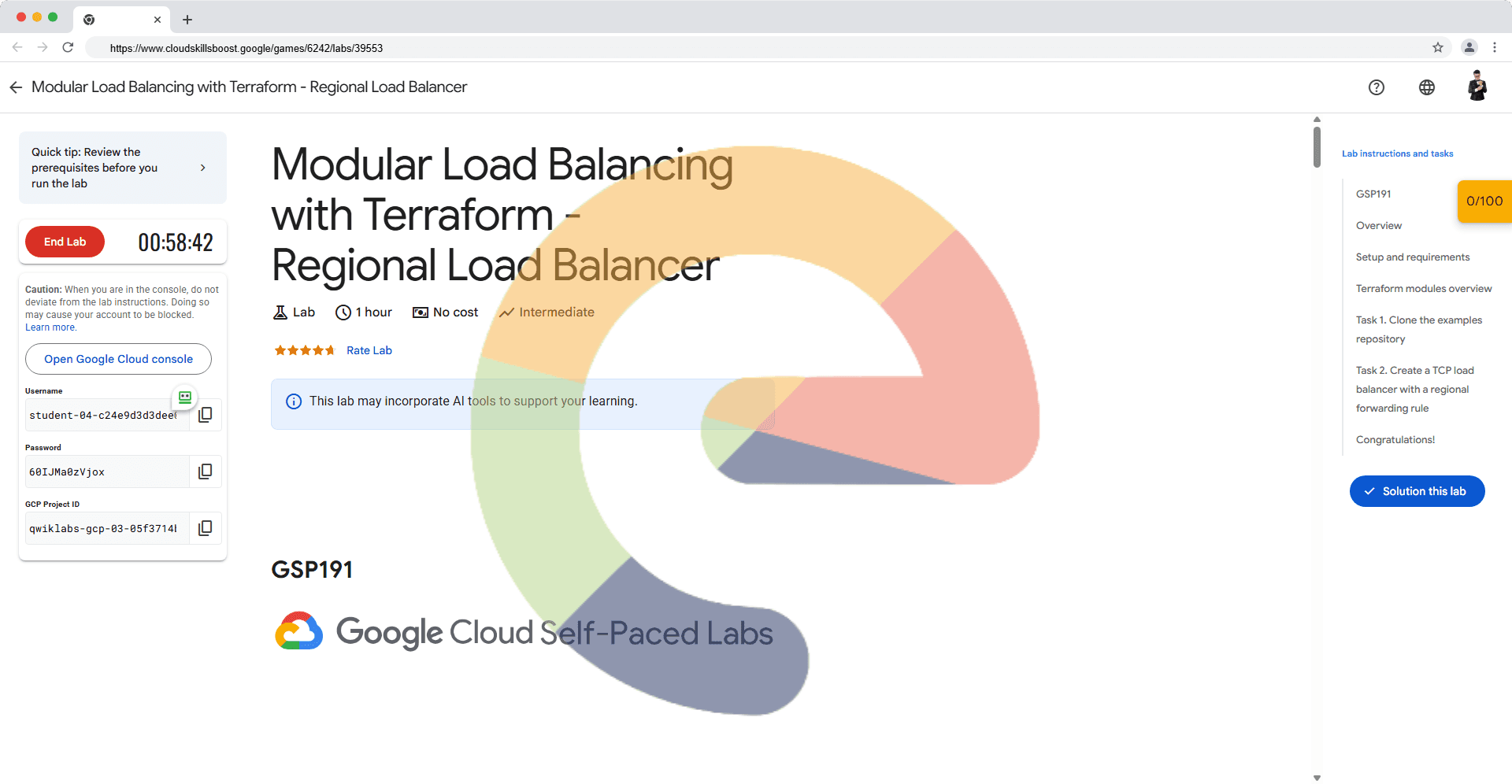The width and height of the screenshot is (1512, 784).
Task: Open a new browser tab
Action: (x=187, y=20)
